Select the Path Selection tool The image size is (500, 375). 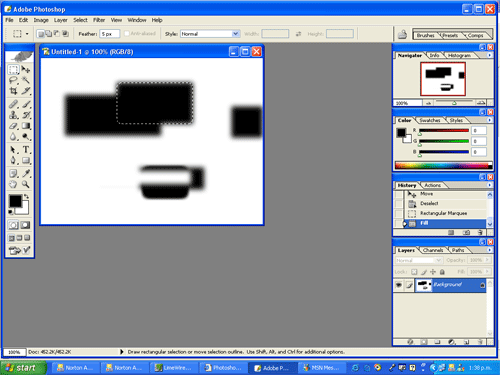(x=13, y=150)
